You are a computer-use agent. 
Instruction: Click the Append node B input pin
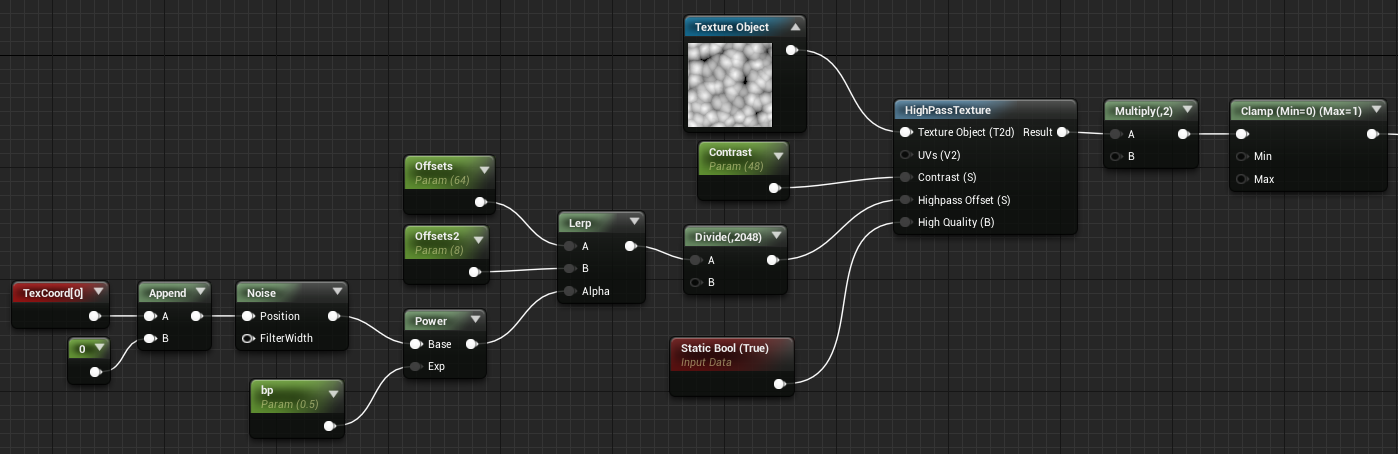tap(149, 338)
